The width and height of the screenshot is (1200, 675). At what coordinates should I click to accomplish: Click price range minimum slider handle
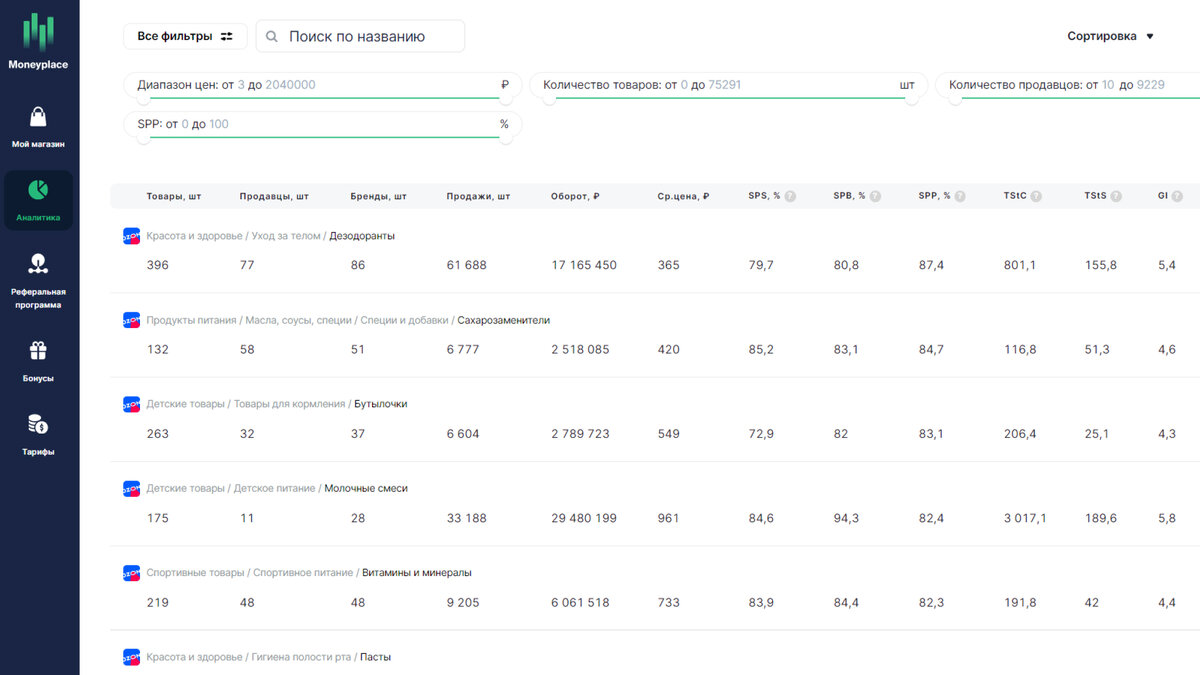[144, 97]
